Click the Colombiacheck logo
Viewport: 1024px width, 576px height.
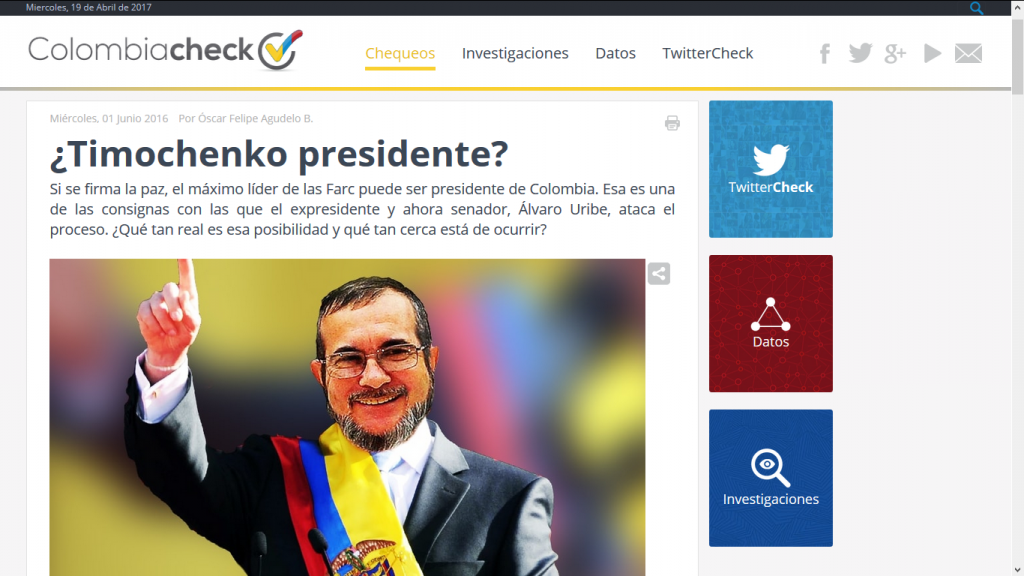[x=166, y=50]
